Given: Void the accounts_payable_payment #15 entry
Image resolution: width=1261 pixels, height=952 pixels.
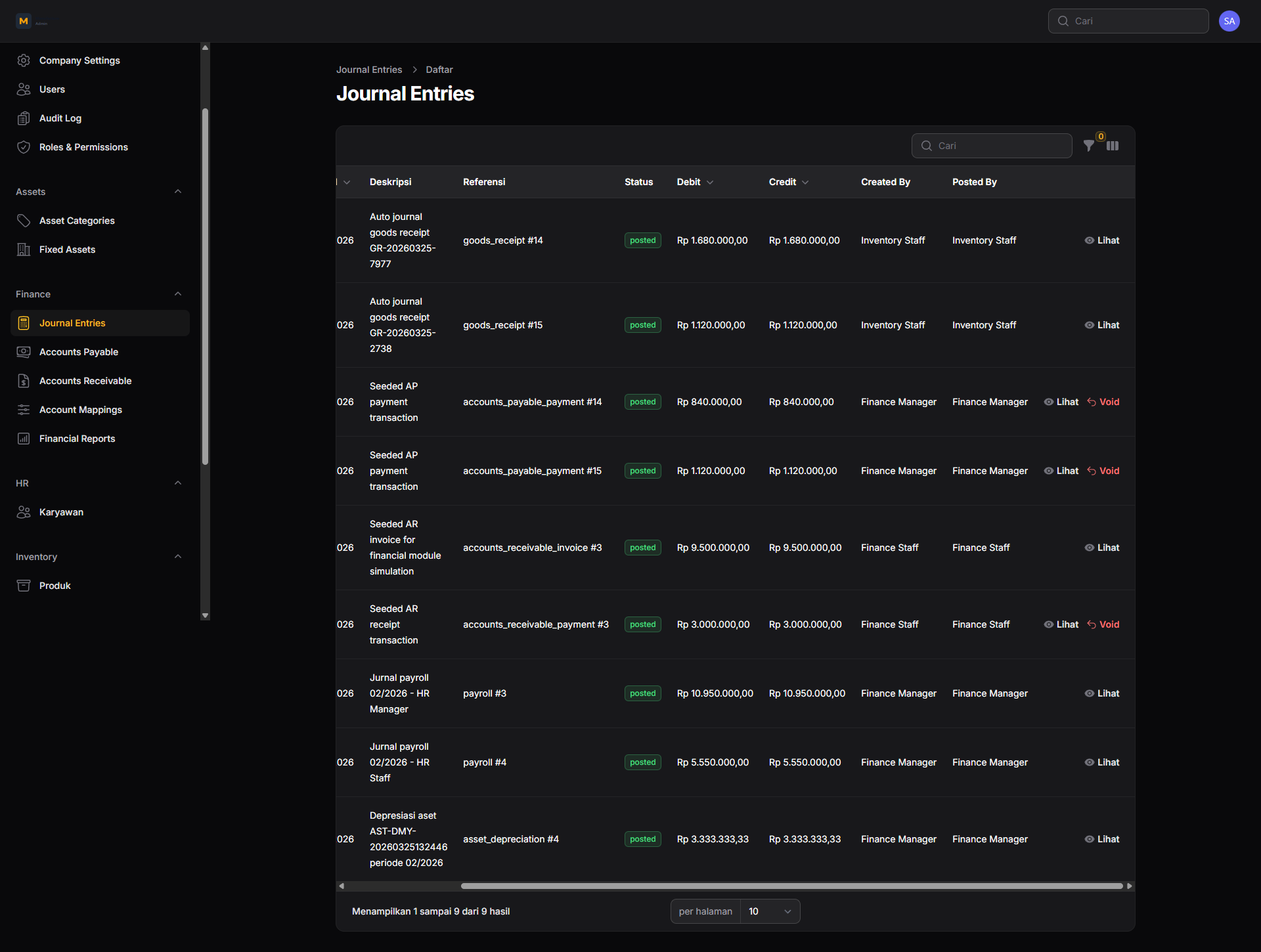Looking at the screenshot, I should (x=1103, y=471).
